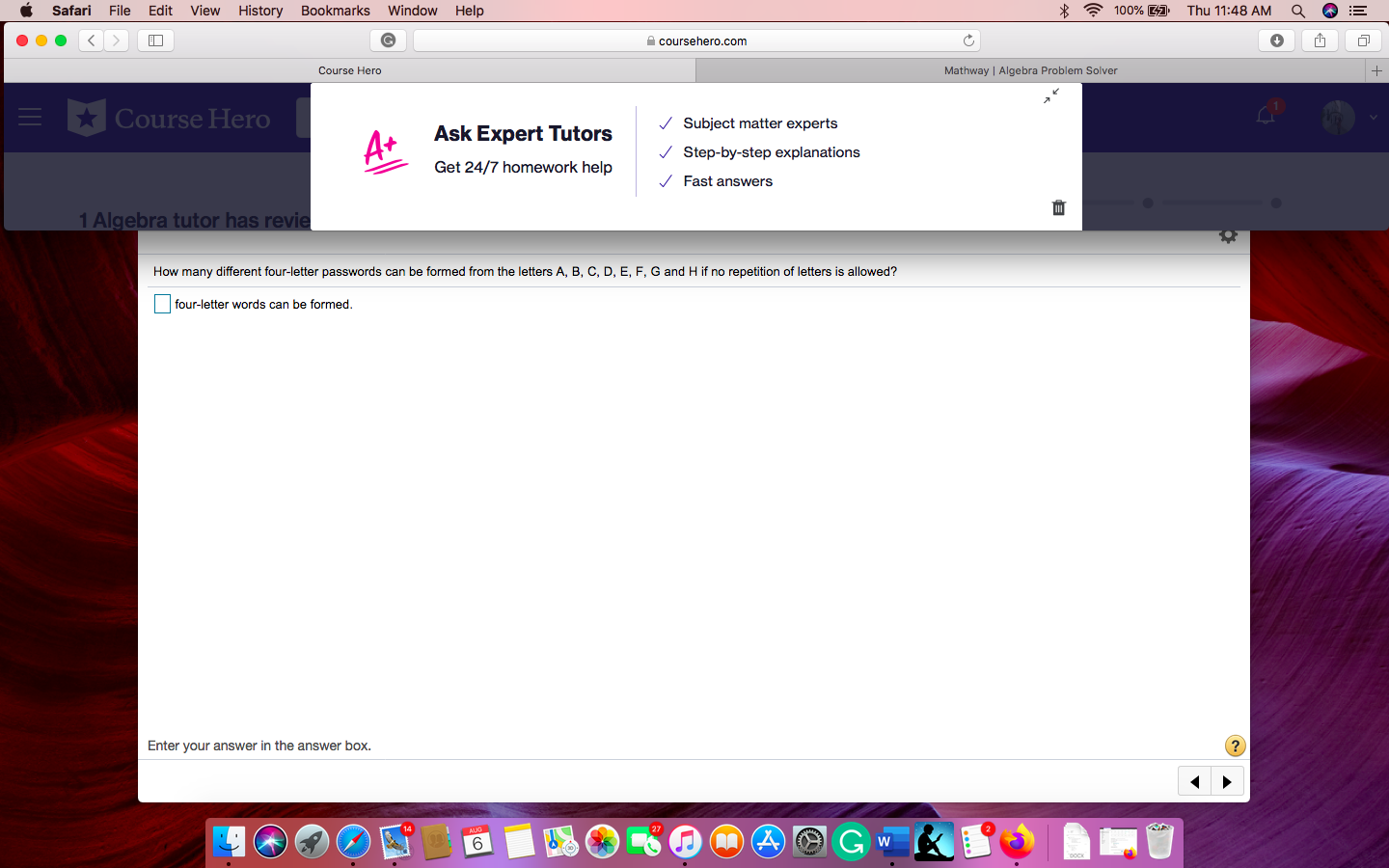Launch Siri from the Dock
This screenshot has width=1389, height=868.
coord(270,842)
